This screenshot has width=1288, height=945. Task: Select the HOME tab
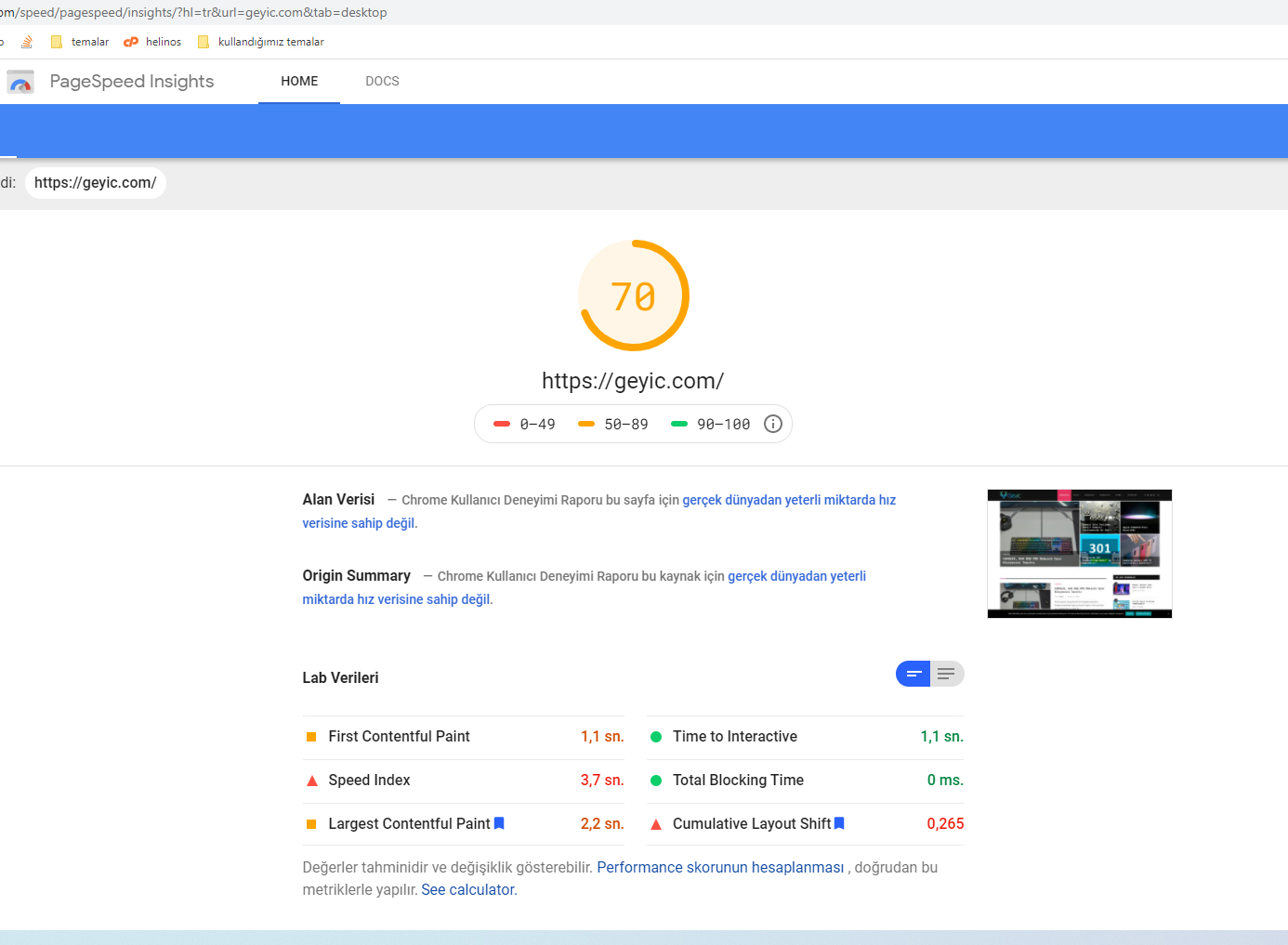[x=299, y=82]
